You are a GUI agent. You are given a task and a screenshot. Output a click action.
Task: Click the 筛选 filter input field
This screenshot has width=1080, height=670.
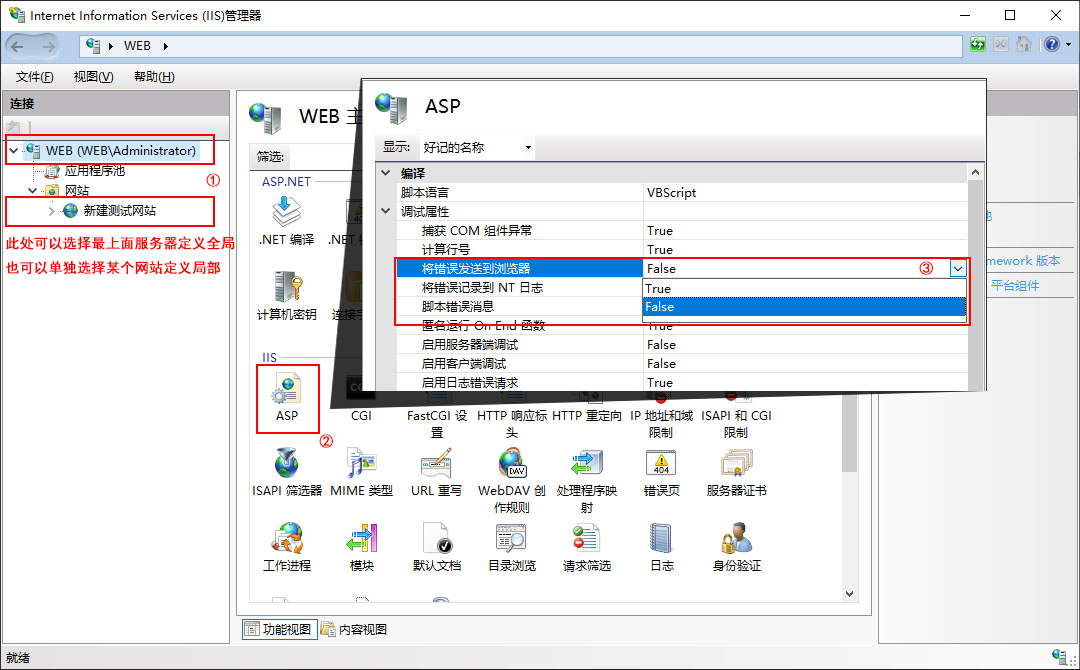tap(325, 157)
